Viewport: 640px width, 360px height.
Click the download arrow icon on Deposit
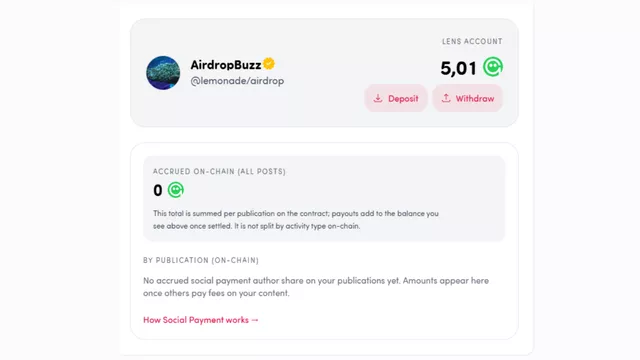[x=378, y=98]
